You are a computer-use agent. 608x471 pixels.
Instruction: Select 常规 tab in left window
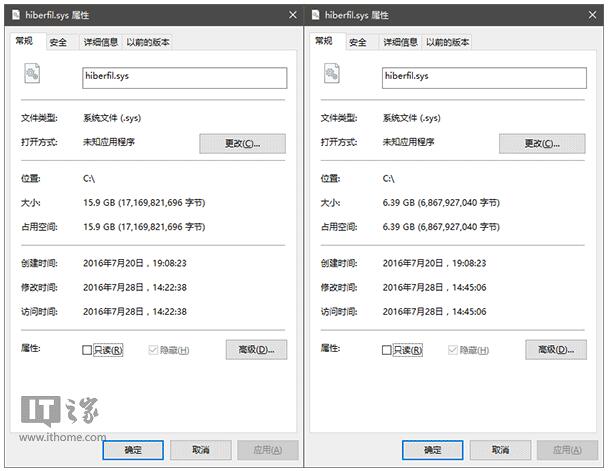point(27,41)
